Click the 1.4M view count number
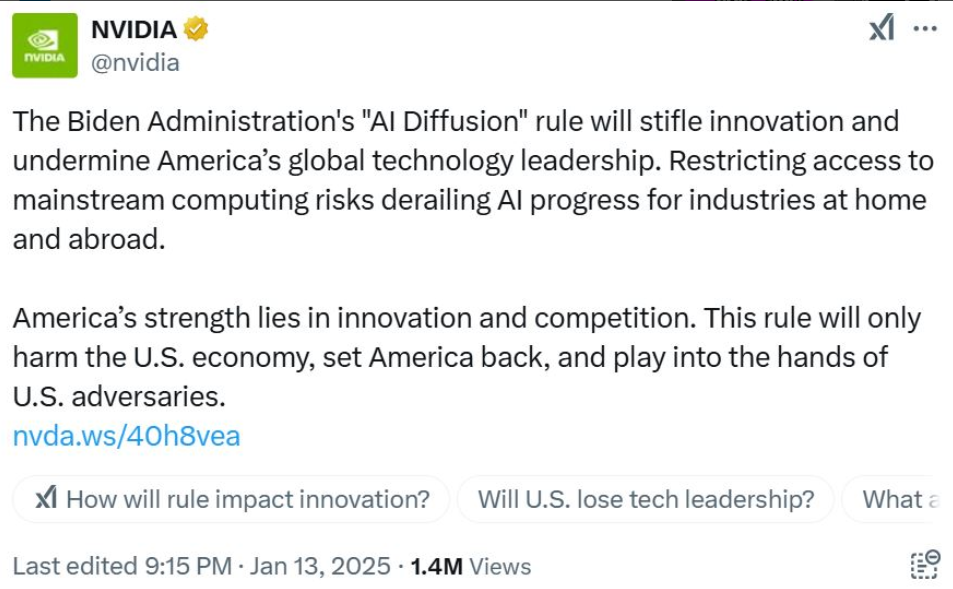The width and height of the screenshot is (953, 589). [436, 566]
